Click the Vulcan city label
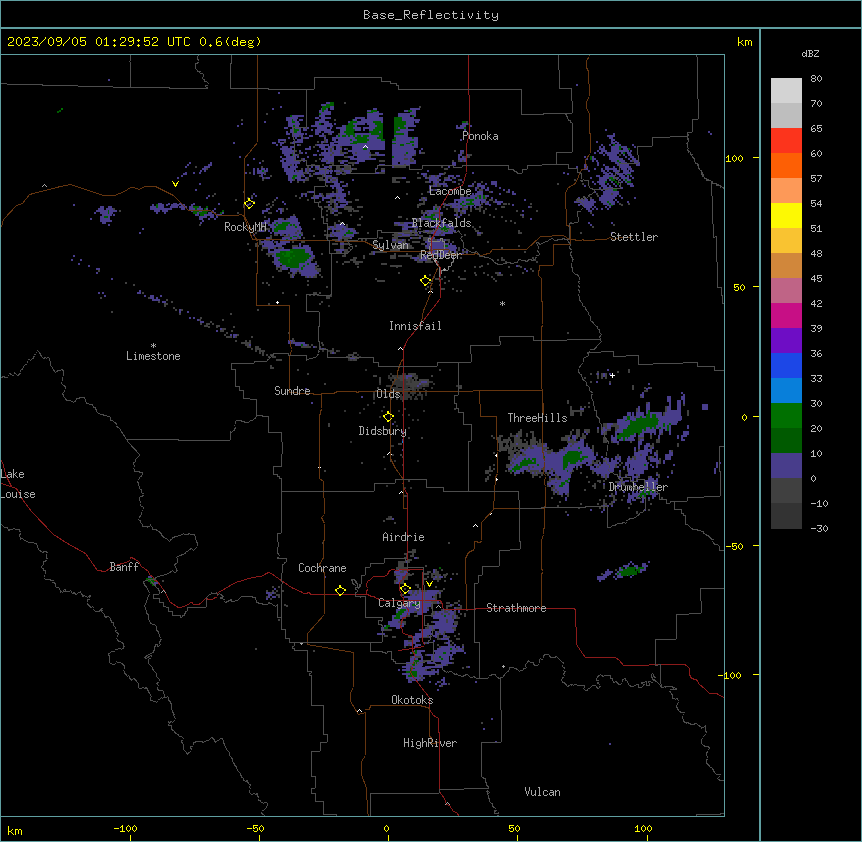This screenshot has width=862, height=842. pos(542,792)
